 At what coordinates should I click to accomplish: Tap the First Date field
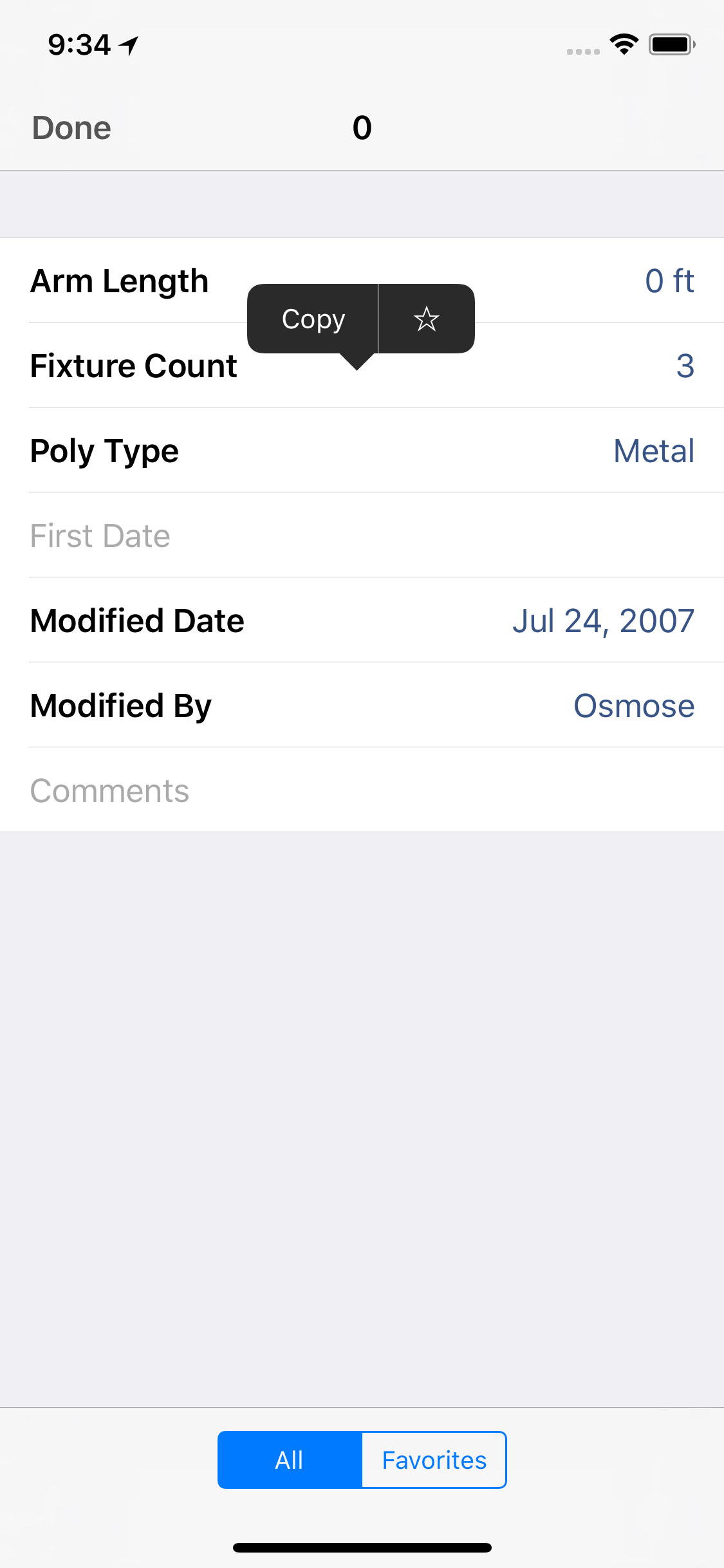pyautogui.click(x=362, y=536)
